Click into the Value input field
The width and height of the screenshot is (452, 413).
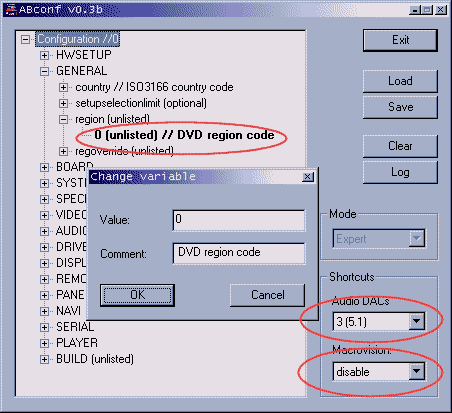(x=239, y=220)
